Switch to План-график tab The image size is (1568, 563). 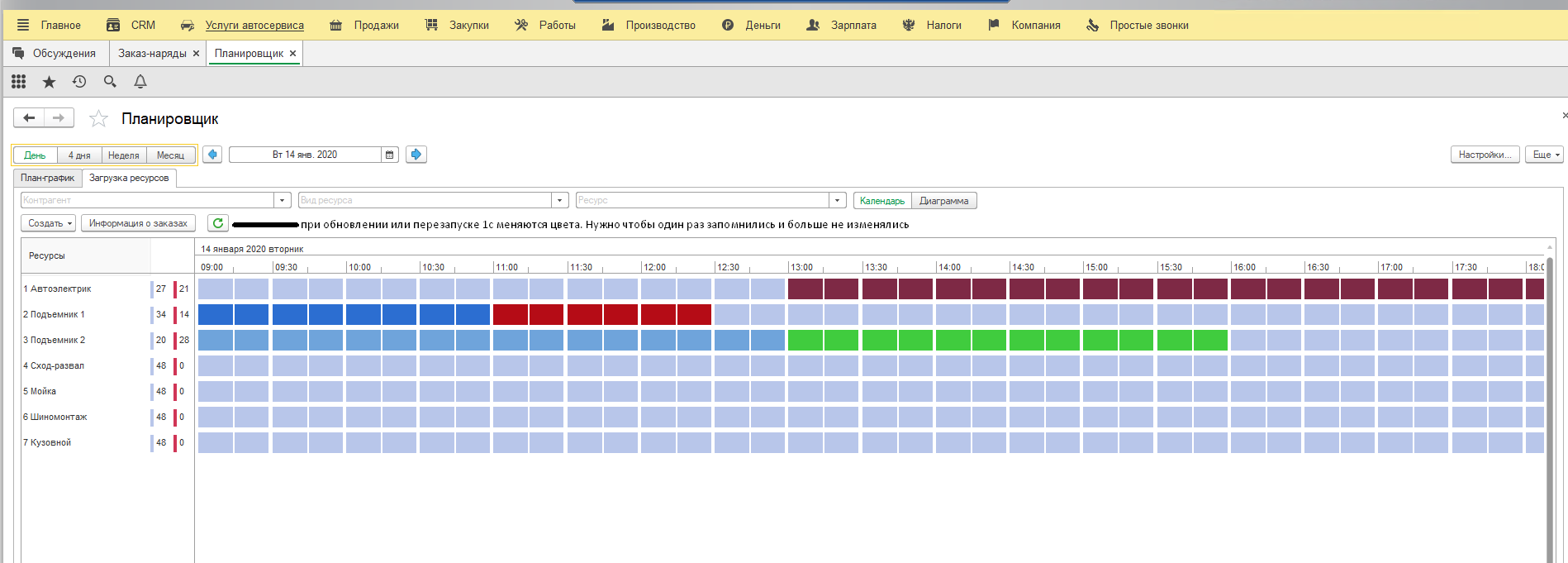tap(47, 178)
